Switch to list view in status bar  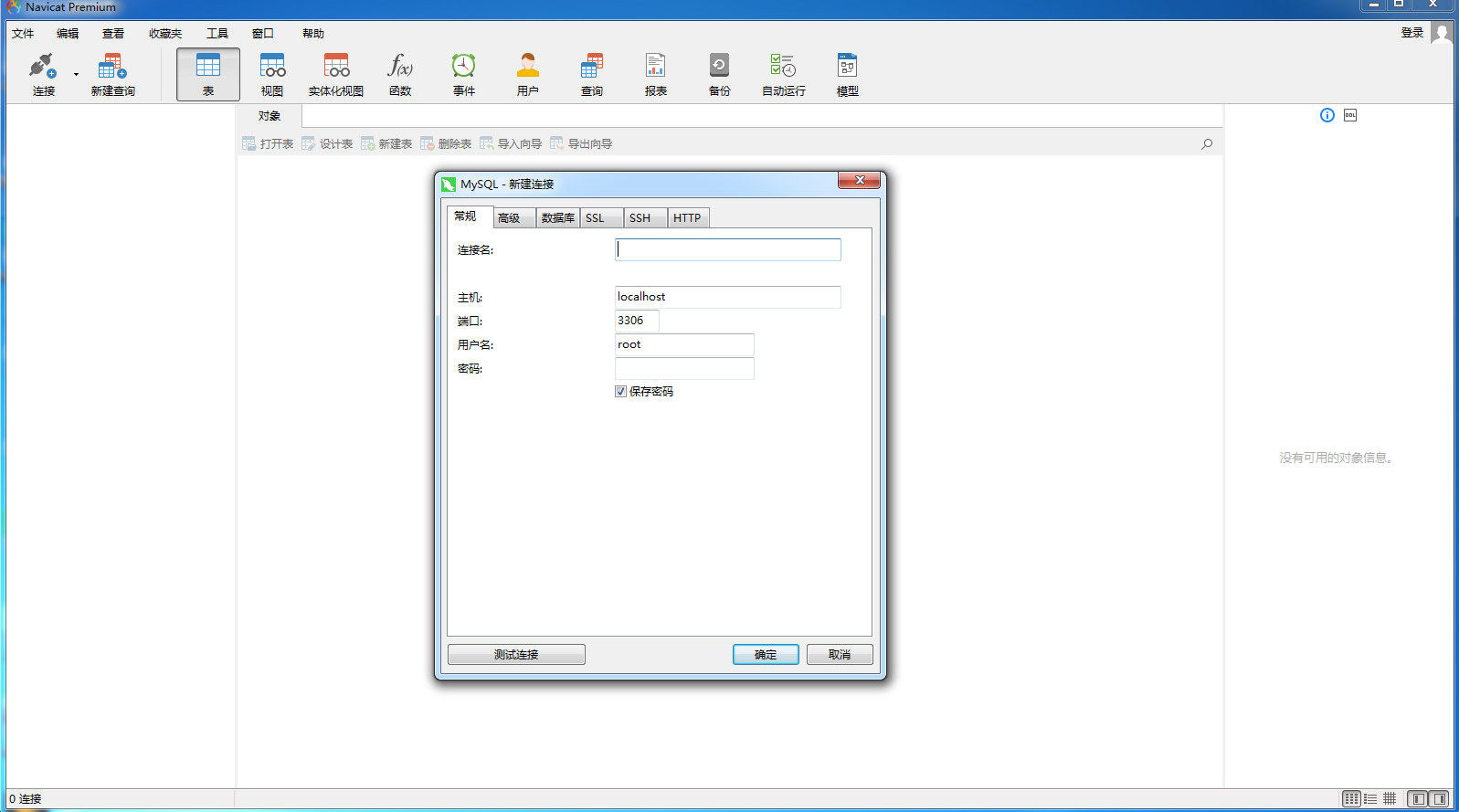point(1352,798)
